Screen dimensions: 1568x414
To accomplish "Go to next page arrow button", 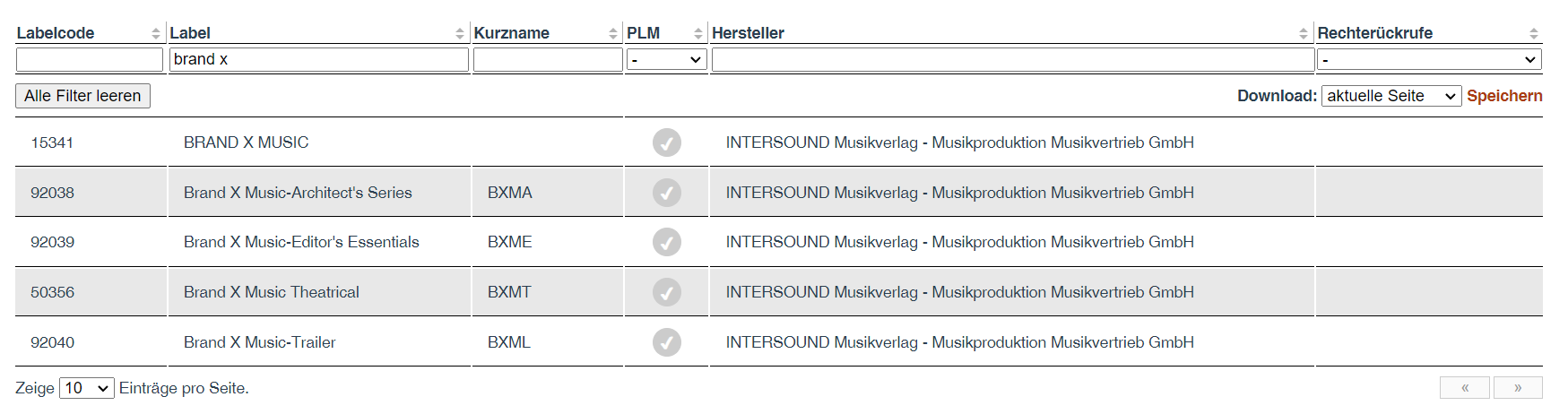I will pyautogui.click(x=1518, y=388).
